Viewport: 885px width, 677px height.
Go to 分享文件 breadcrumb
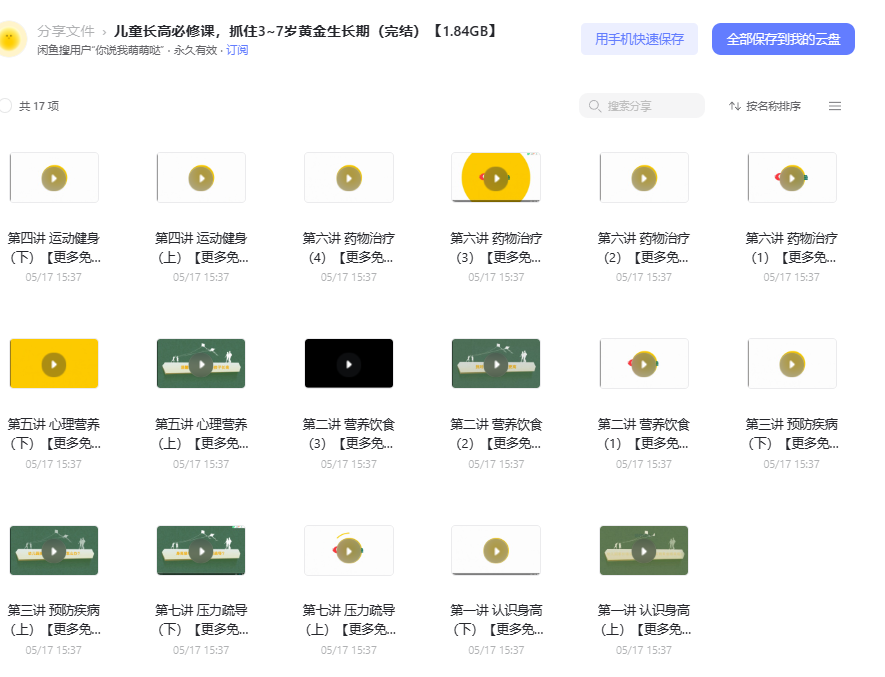point(65,31)
